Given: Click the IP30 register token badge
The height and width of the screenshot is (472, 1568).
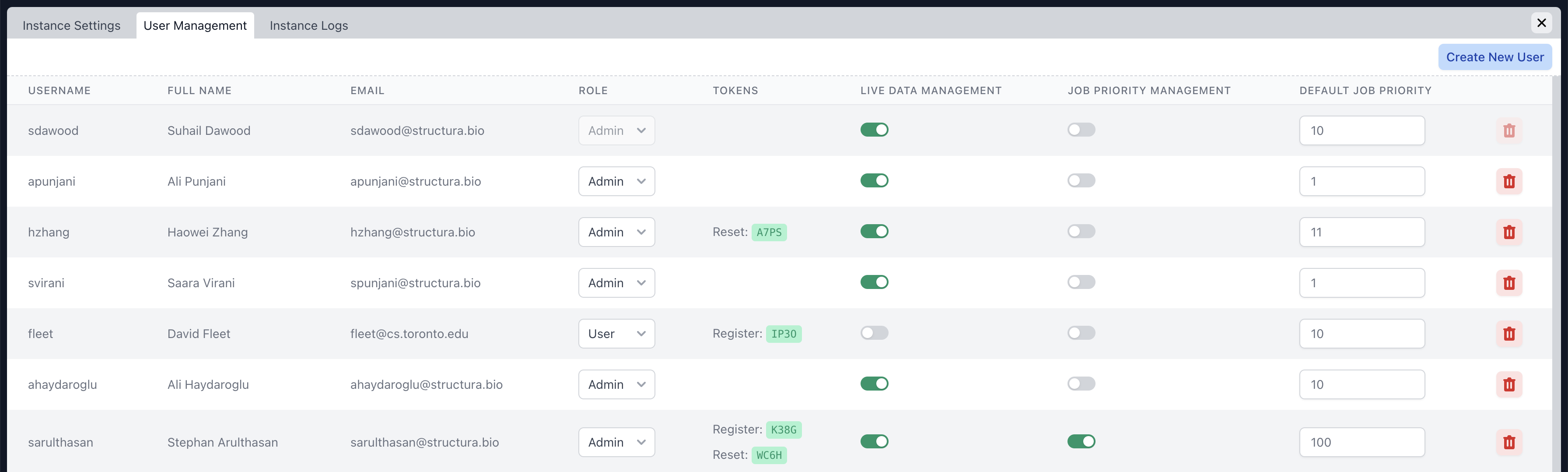Looking at the screenshot, I should tap(783, 334).
